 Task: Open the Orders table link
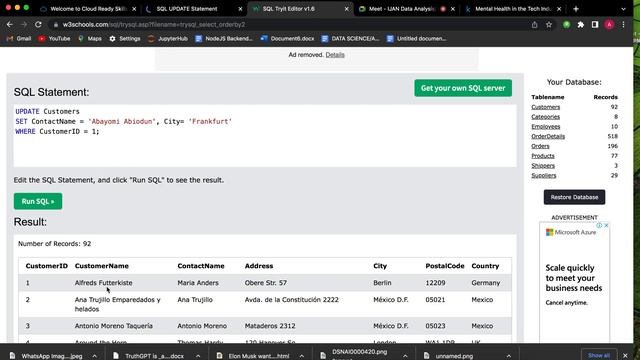(540, 146)
